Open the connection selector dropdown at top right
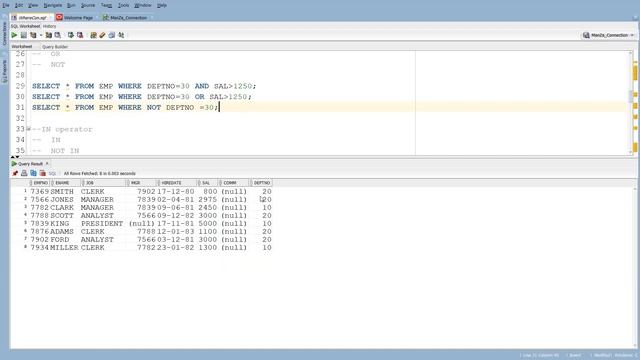 pos(609,36)
